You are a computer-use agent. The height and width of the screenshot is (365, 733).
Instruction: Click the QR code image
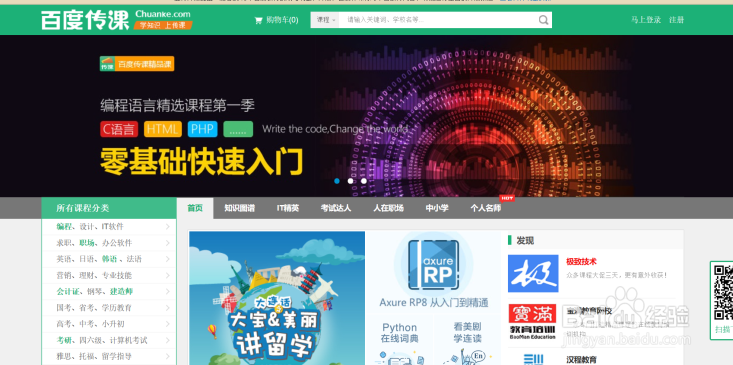click(723, 292)
